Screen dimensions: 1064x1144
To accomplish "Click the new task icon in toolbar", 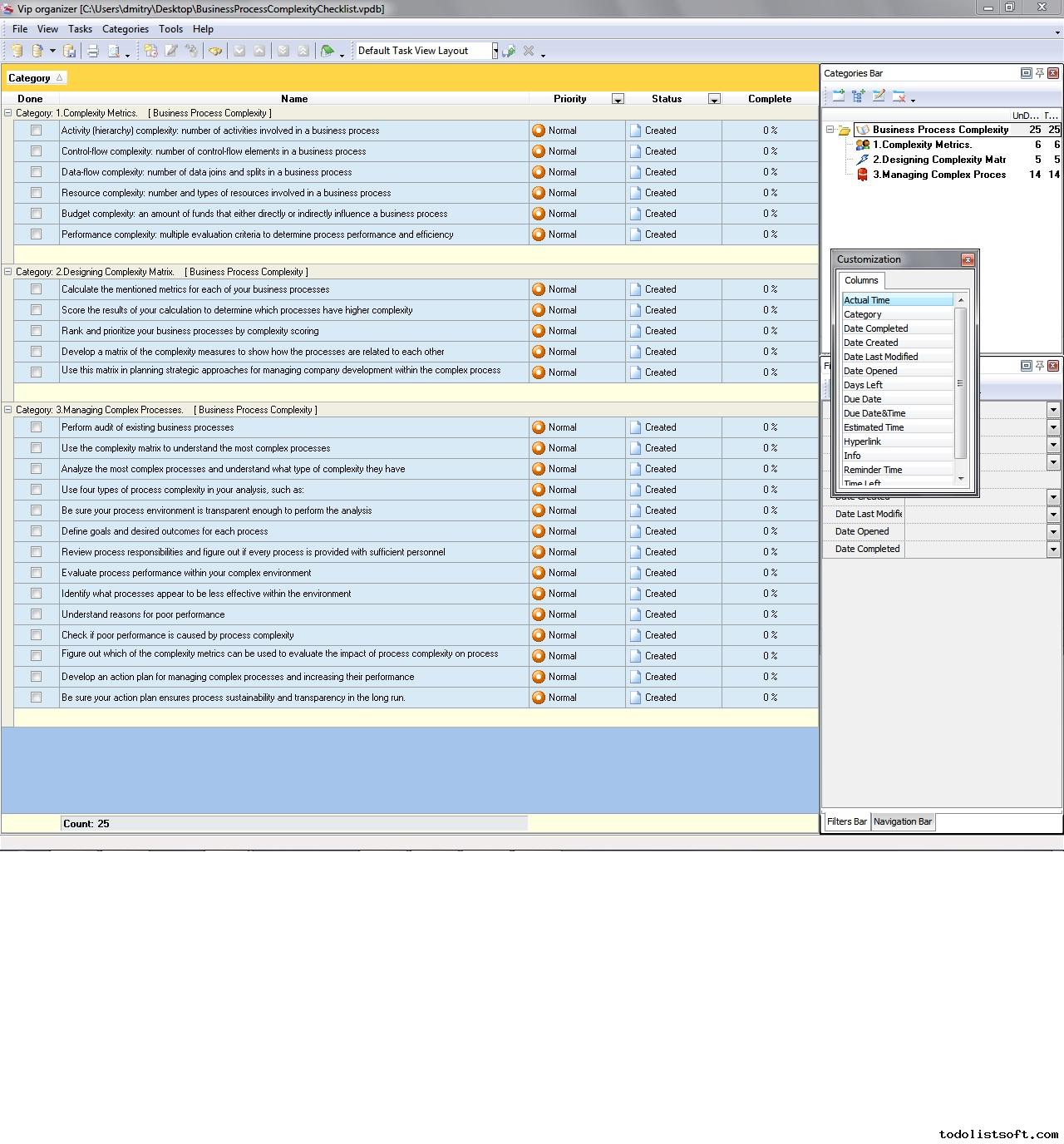I will pyautogui.click(x=150, y=51).
